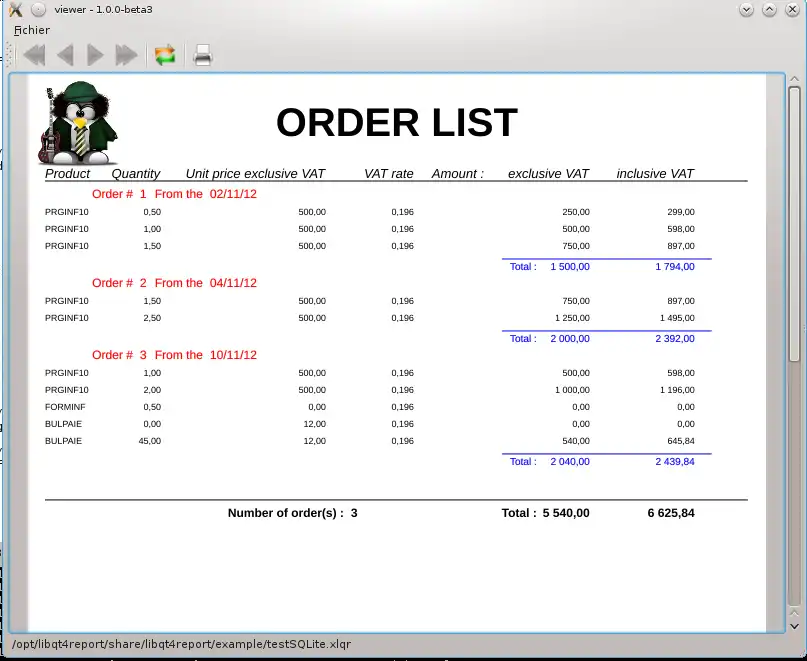Click the Order # 3 From the 10/11/12 heading
The height and width of the screenshot is (661, 807).
click(174, 355)
